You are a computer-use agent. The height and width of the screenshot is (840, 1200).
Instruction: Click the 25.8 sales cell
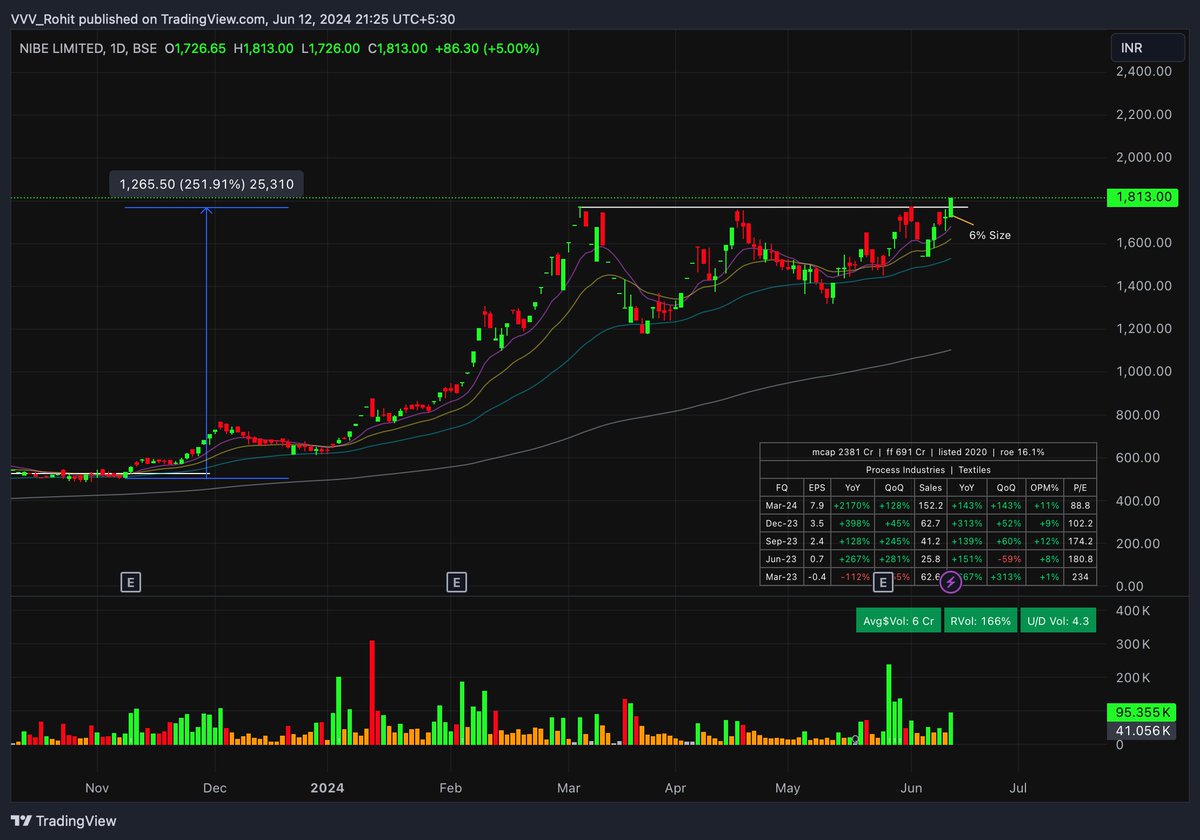pyautogui.click(x=932, y=559)
